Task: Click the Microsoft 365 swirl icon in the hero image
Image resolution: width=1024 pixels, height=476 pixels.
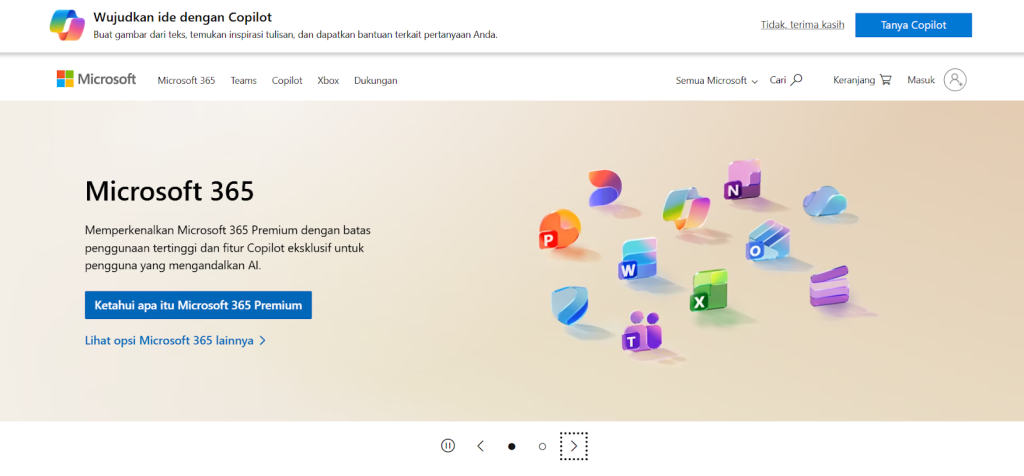Action: click(x=605, y=188)
